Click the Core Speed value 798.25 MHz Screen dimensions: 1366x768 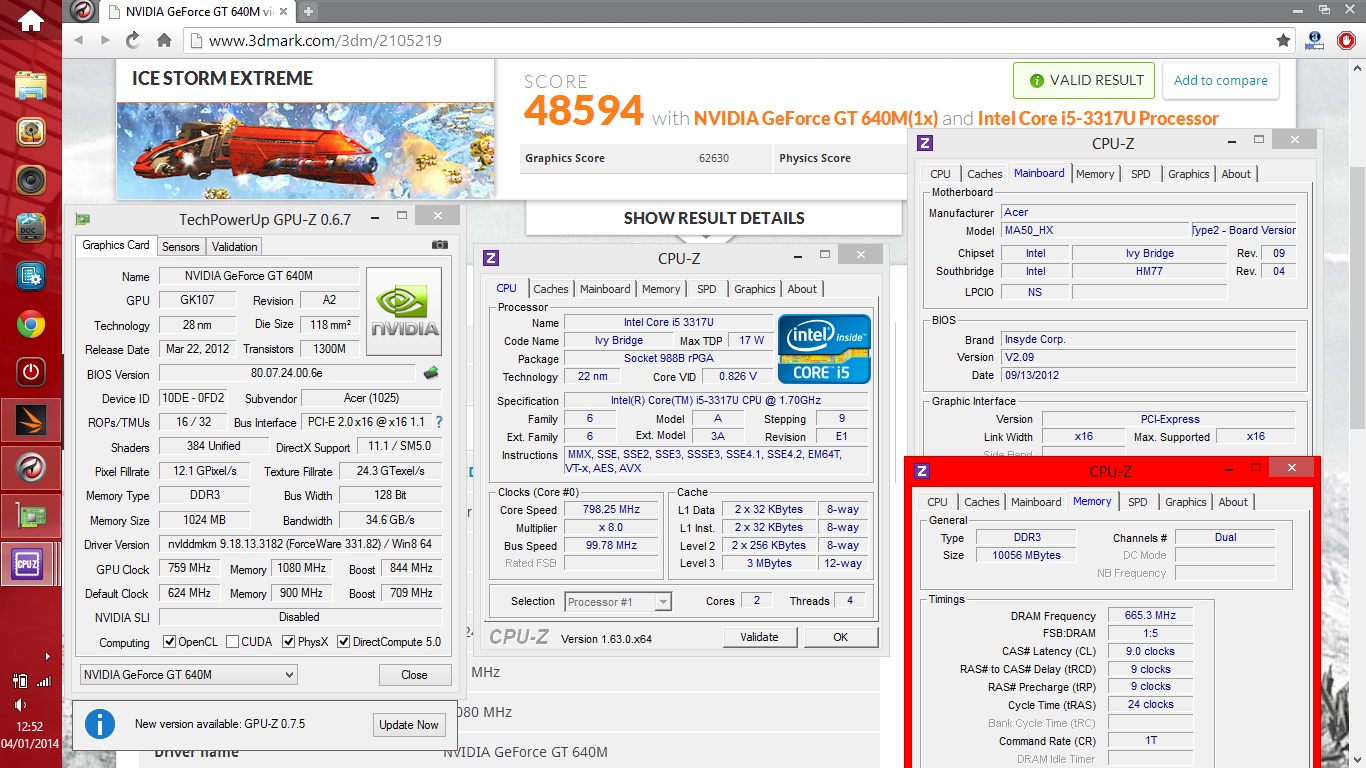[610, 510]
